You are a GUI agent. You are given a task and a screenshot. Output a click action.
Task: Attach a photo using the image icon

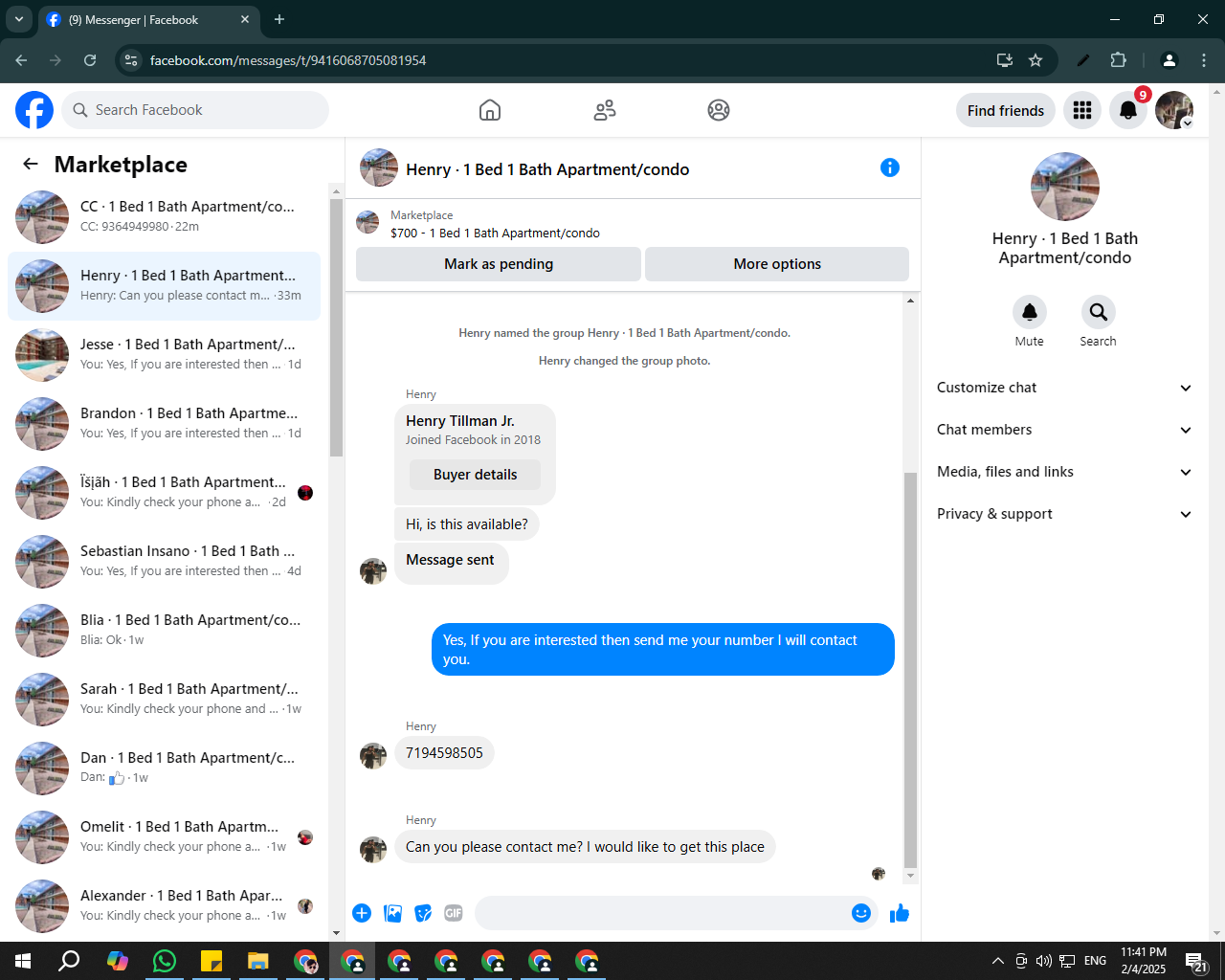tap(392, 913)
